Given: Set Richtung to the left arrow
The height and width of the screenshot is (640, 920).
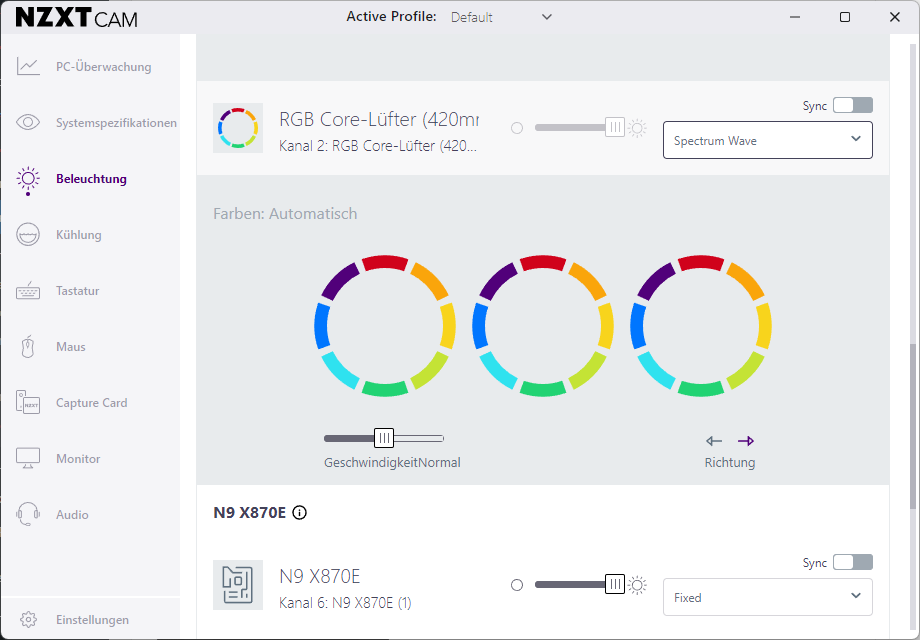Looking at the screenshot, I should tap(714, 441).
